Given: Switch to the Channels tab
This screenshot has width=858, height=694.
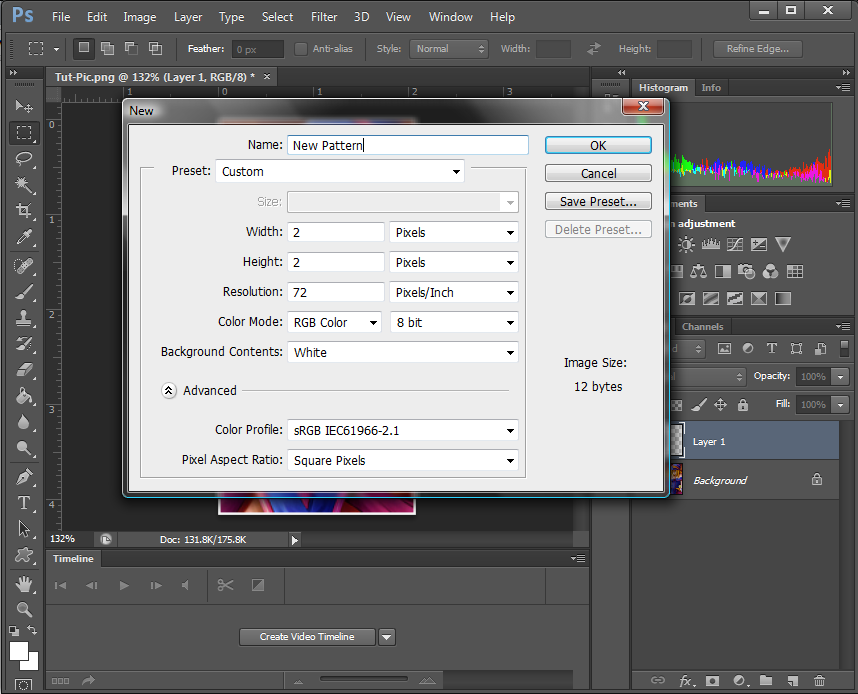Looking at the screenshot, I should click(703, 327).
